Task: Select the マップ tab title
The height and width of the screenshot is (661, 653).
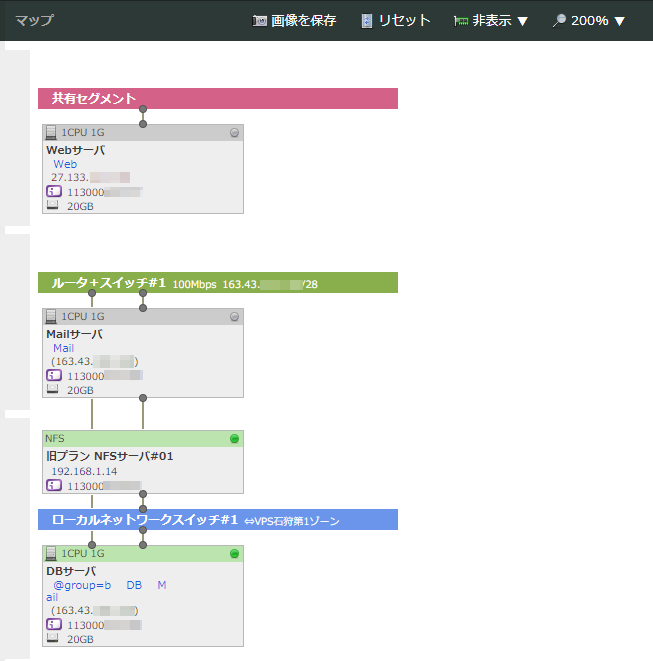Action: click(x=34, y=21)
